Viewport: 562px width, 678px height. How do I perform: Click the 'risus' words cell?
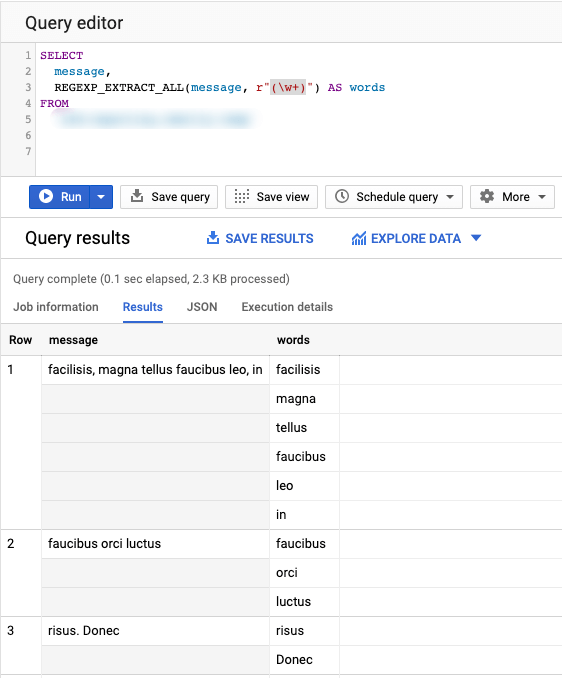pos(304,630)
